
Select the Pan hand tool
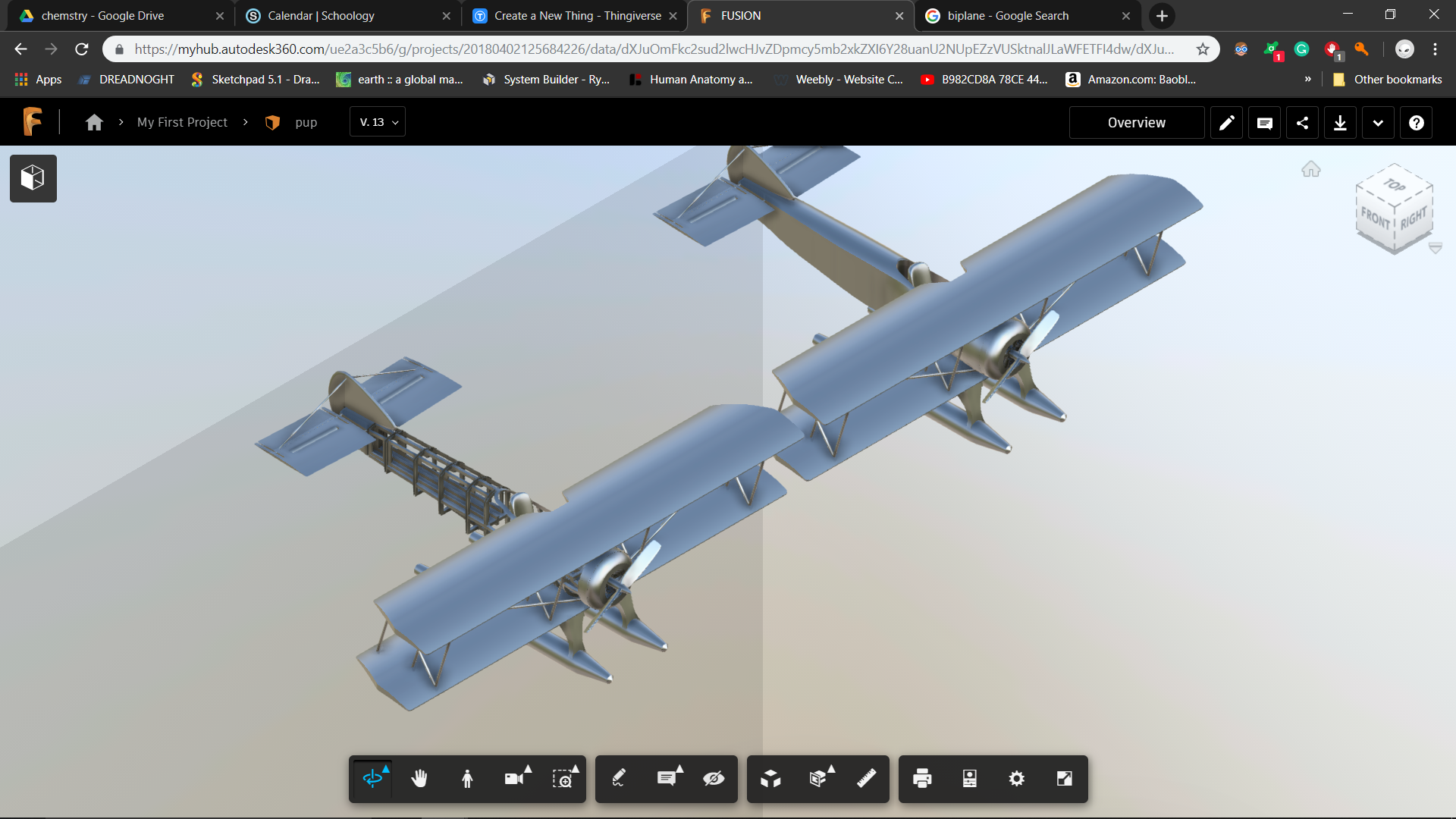coord(419,778)
